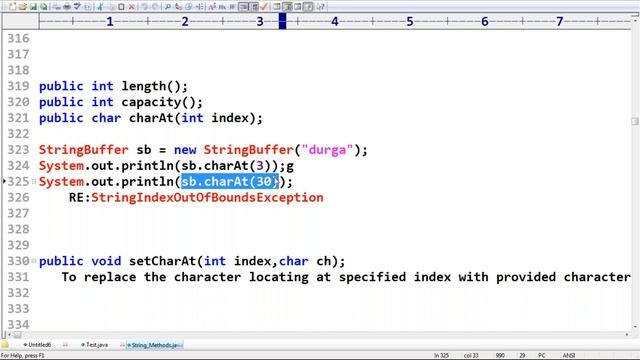Click the highlighted "sb.charAt(30)" selection
Screen dimensions: 640x360
[x=230, y=182]
